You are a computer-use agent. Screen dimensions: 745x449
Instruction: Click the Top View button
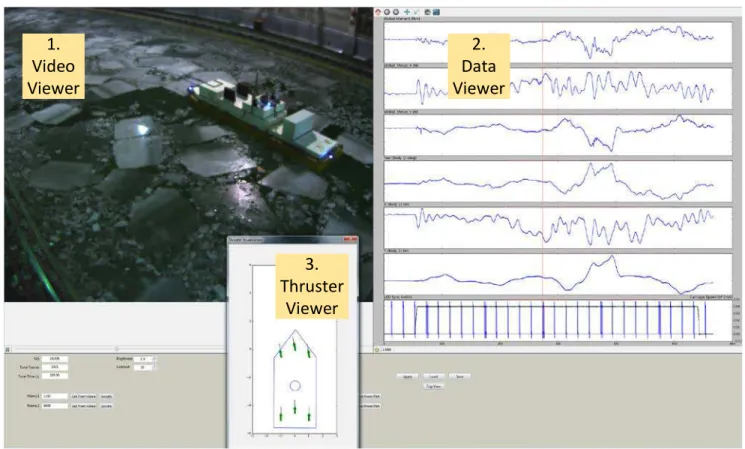click(x=433, y=386)
